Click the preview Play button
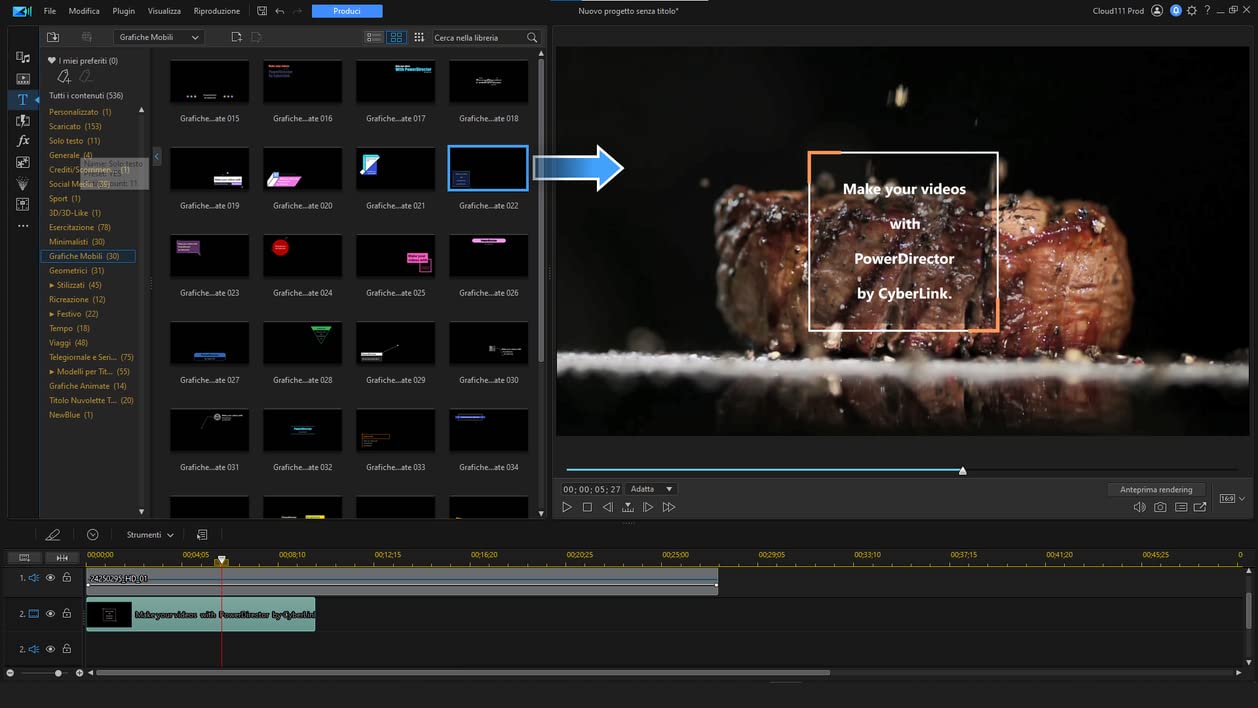The height and width of the screenshot is (708, 1258). coord(566,507)
